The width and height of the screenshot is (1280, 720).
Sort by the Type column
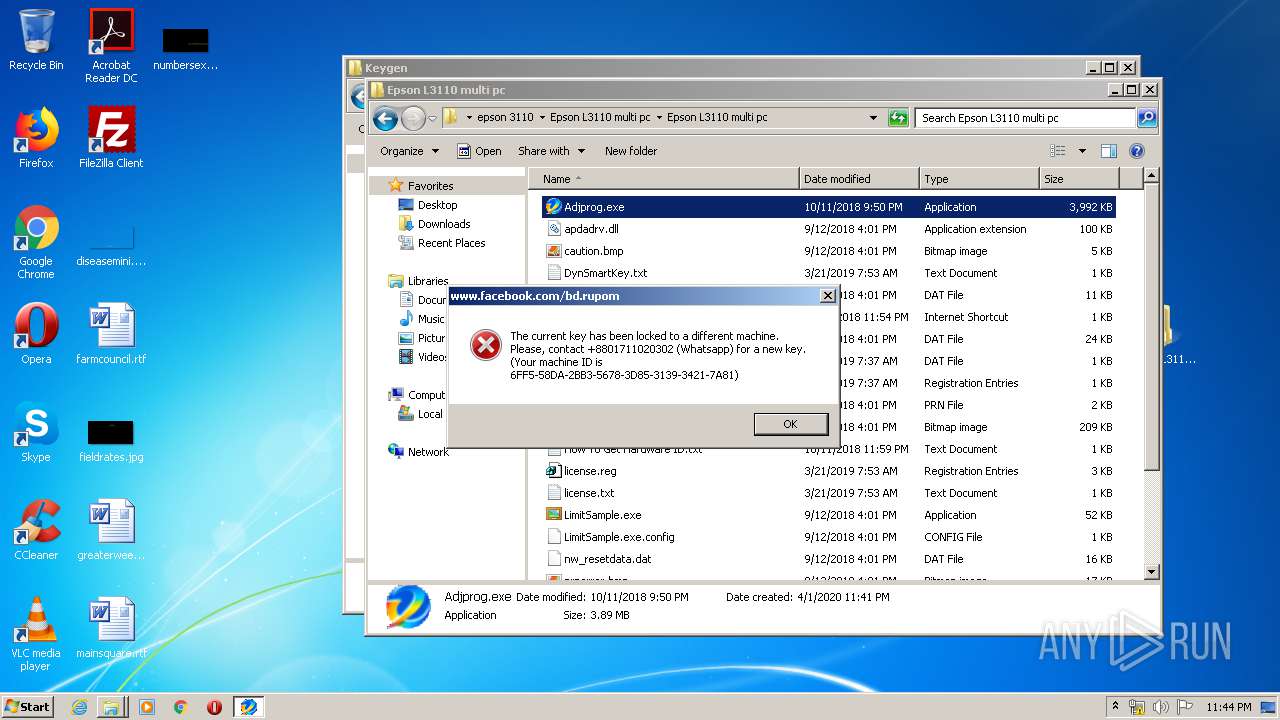tap(979, 179)
